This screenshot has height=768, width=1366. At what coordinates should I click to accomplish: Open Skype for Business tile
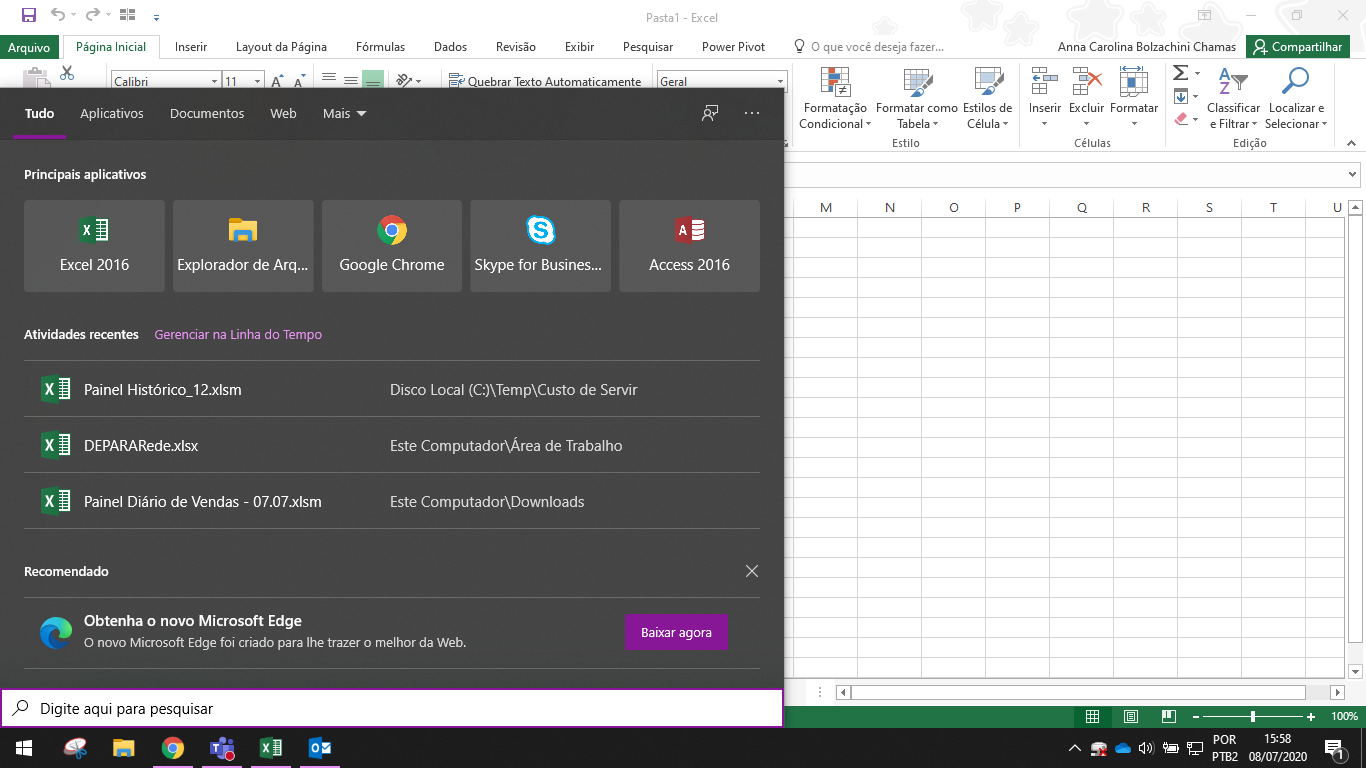pyautogui.click(x=541, y=246)
